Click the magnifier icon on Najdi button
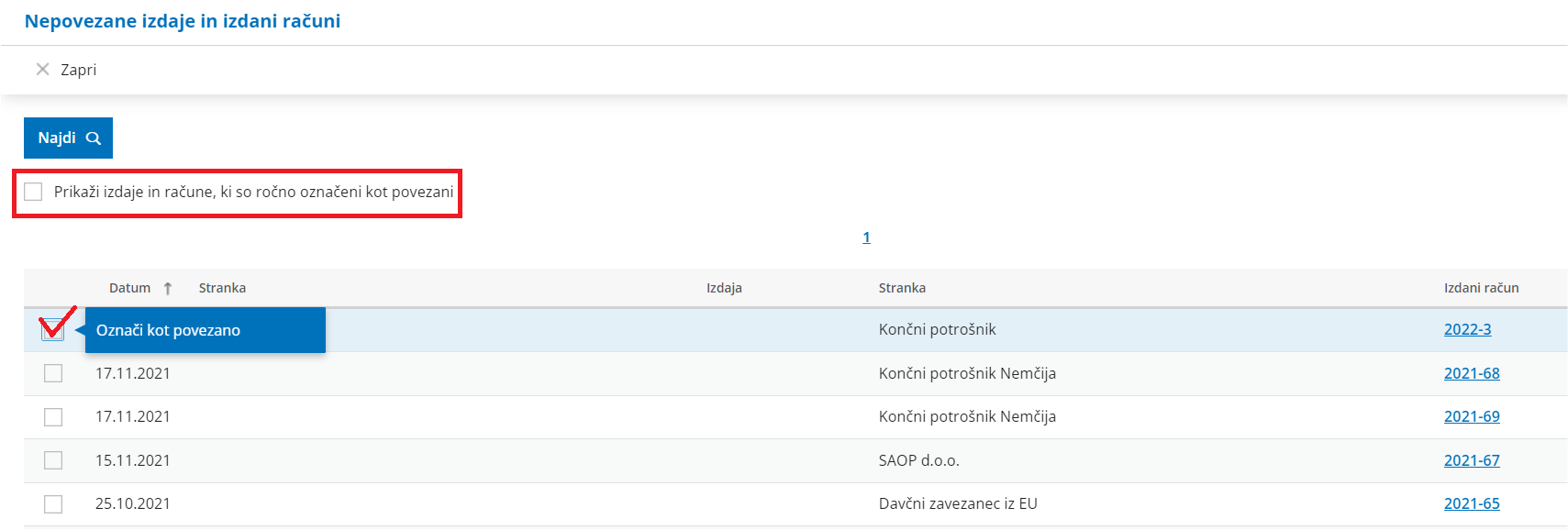 pyautogui.click(x=93, y=138)
